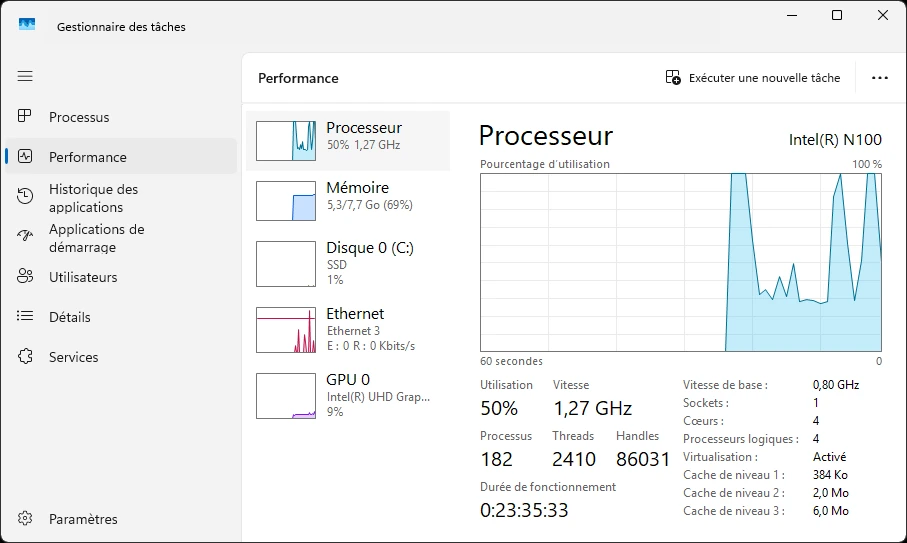Viewport: 907px width, 543px height.
Task: Click the uptime value 0:23:35:33
Action: (524, 510)
